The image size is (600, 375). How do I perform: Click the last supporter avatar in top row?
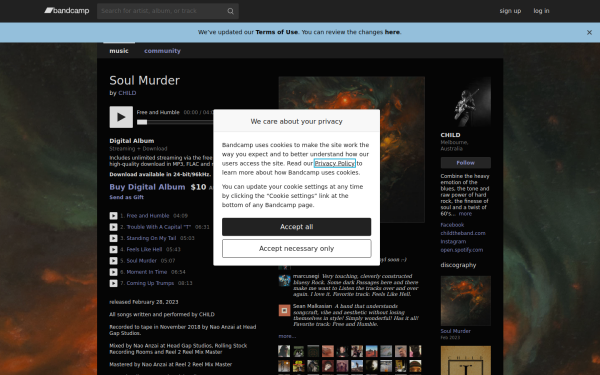[x=415, y=351]
